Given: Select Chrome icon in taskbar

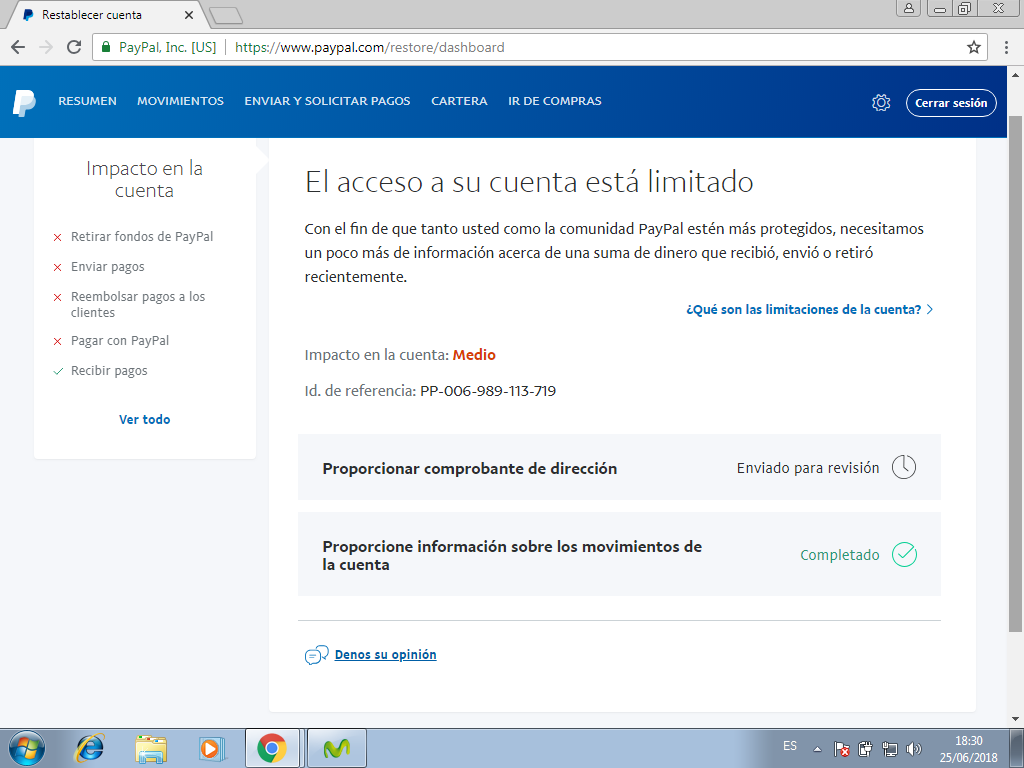Looking at the screenshot, I should (272, 748).
